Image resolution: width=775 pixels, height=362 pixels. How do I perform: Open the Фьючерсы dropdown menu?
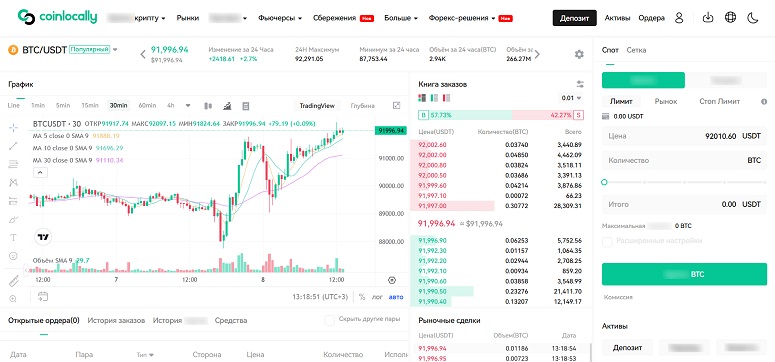pos(280,18)
